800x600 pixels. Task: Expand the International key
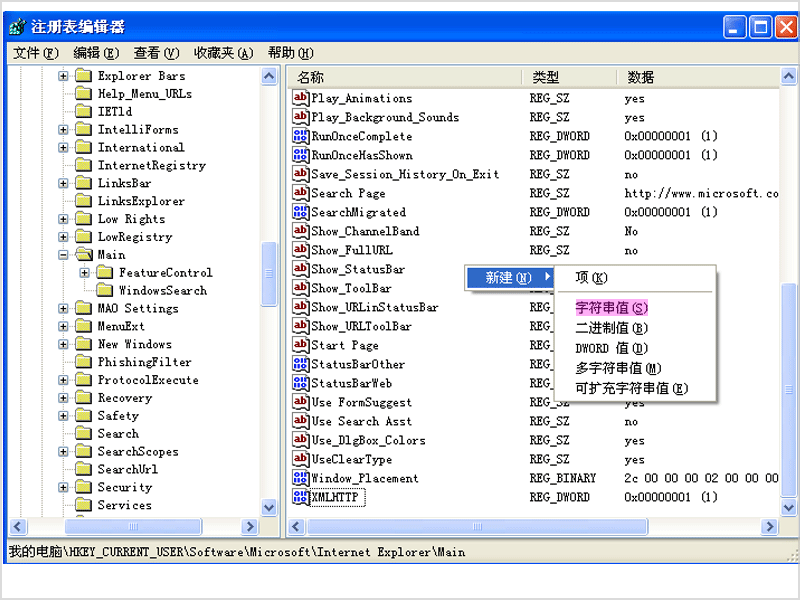(x=63, y=147)
